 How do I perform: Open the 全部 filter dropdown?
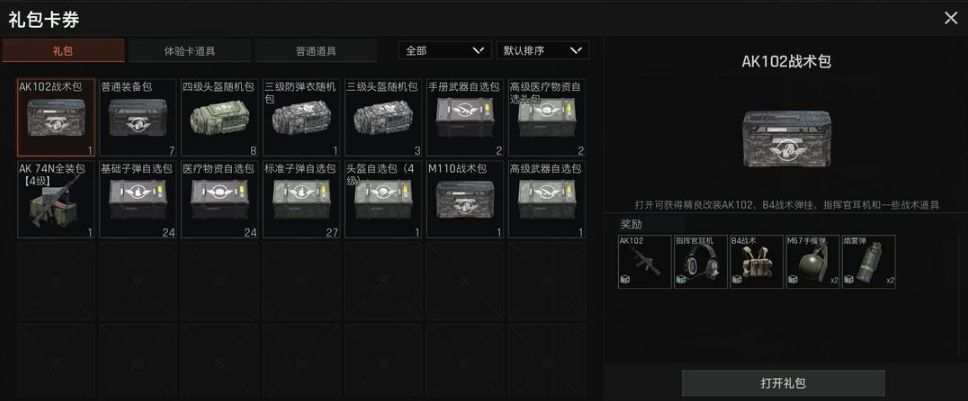[444, 51]
